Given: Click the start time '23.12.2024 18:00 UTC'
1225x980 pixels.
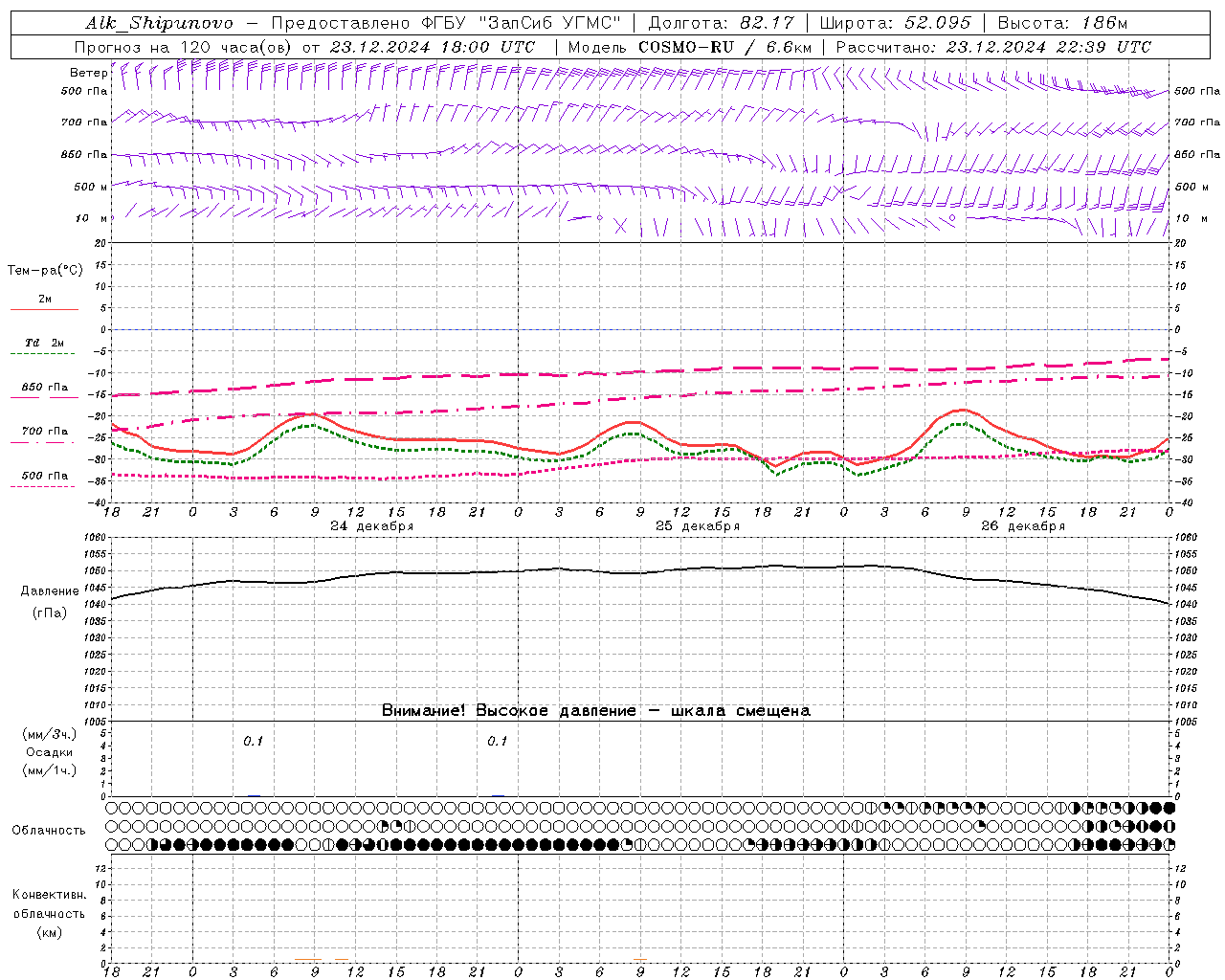Looking at the screenshot, I should click(x=433, y=47).
